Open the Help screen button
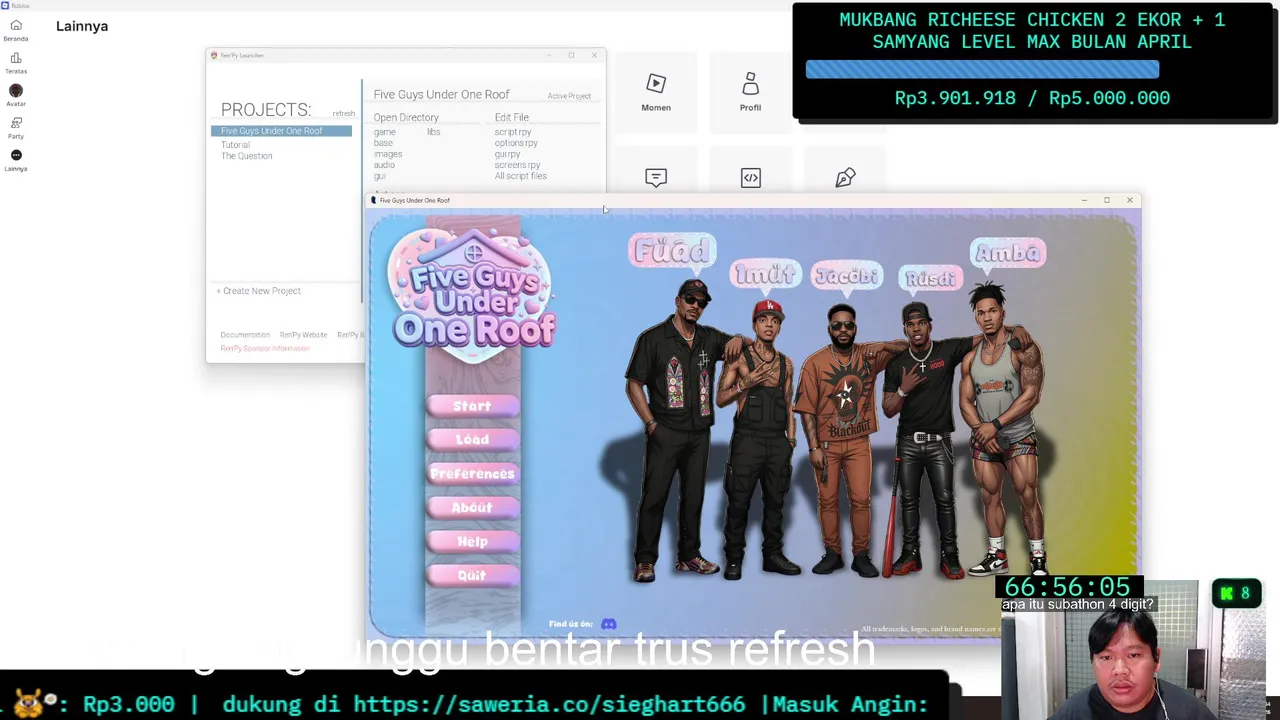This screenshot has width=1280, height=720. (x=472, y=542)
